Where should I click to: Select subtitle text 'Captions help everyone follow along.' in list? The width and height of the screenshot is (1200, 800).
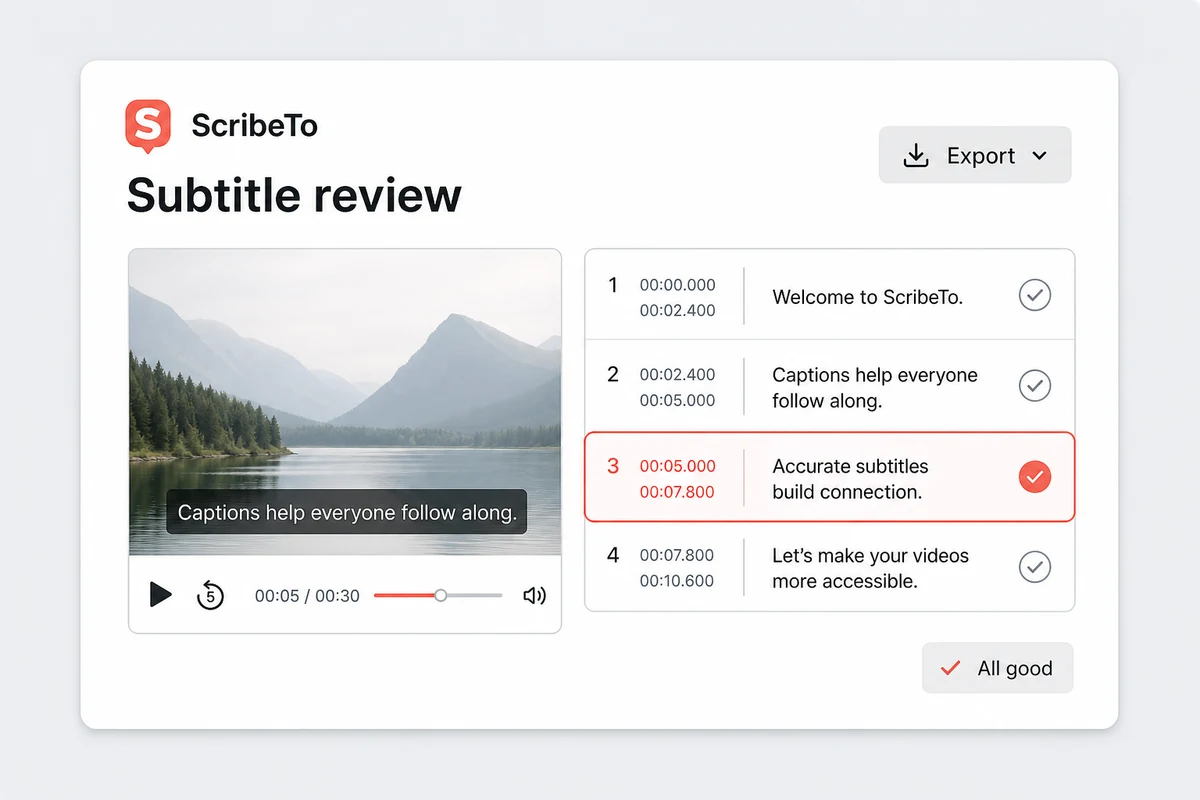(x=875, y=388)
